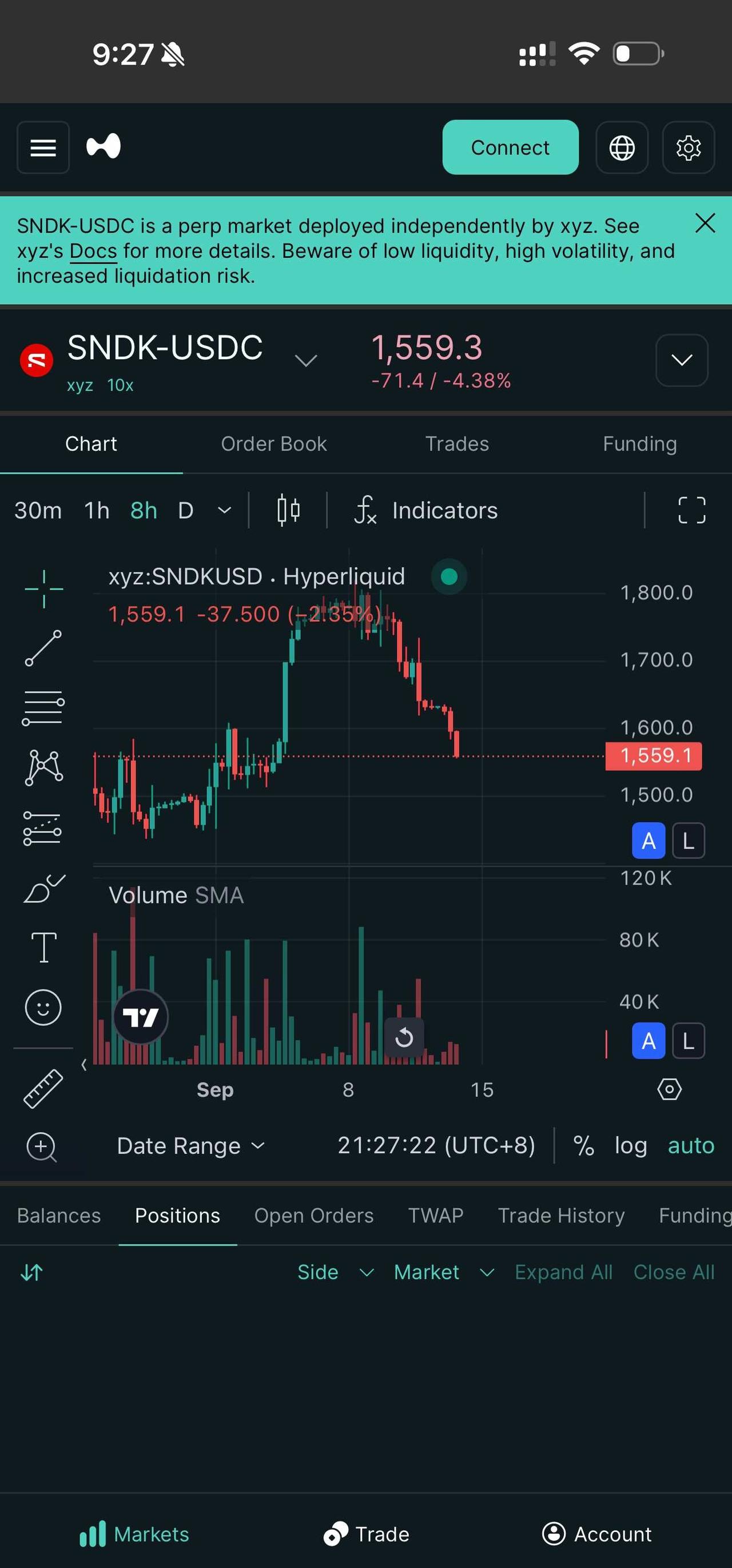Select the 30m timeframe
The image size is (732, 1568).
point(38,510)
